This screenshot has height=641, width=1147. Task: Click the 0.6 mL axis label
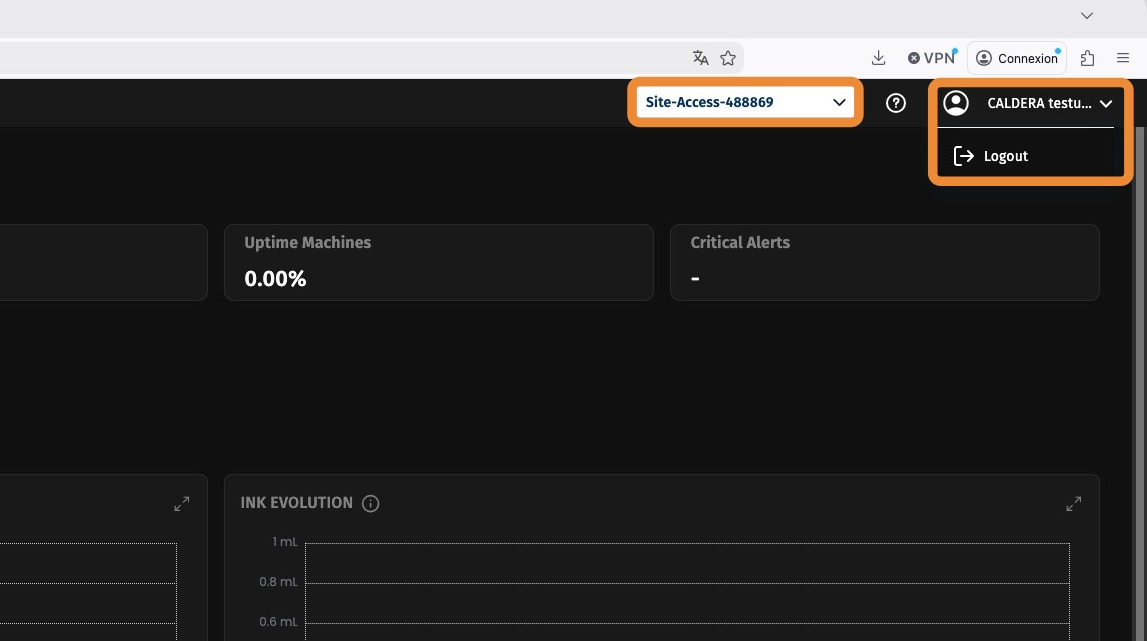[x=278, y=621]
